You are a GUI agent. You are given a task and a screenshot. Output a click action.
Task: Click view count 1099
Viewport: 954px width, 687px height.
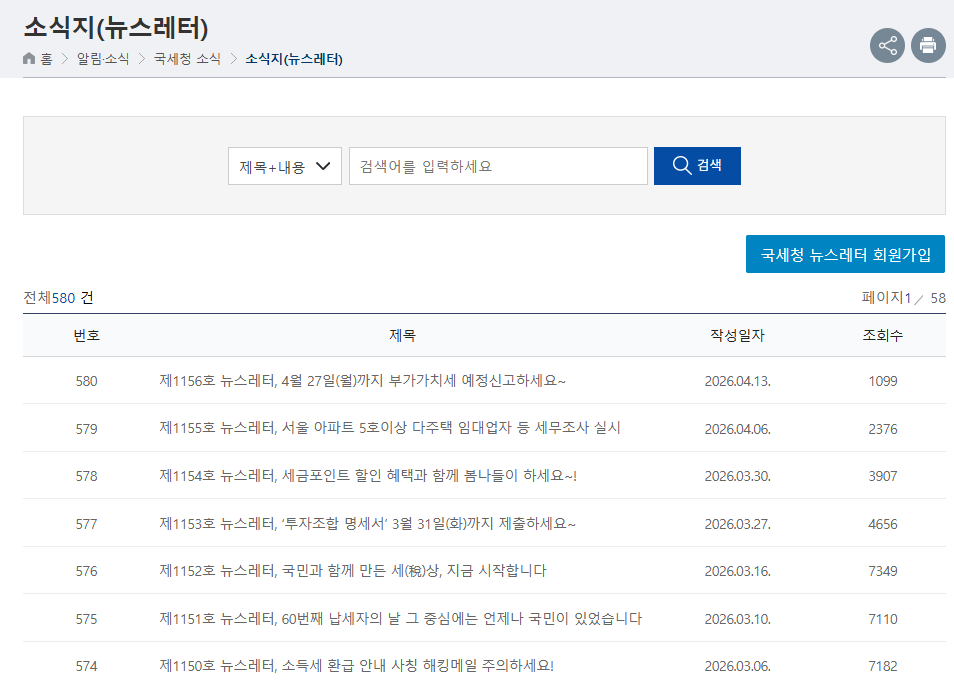[883, 382]
